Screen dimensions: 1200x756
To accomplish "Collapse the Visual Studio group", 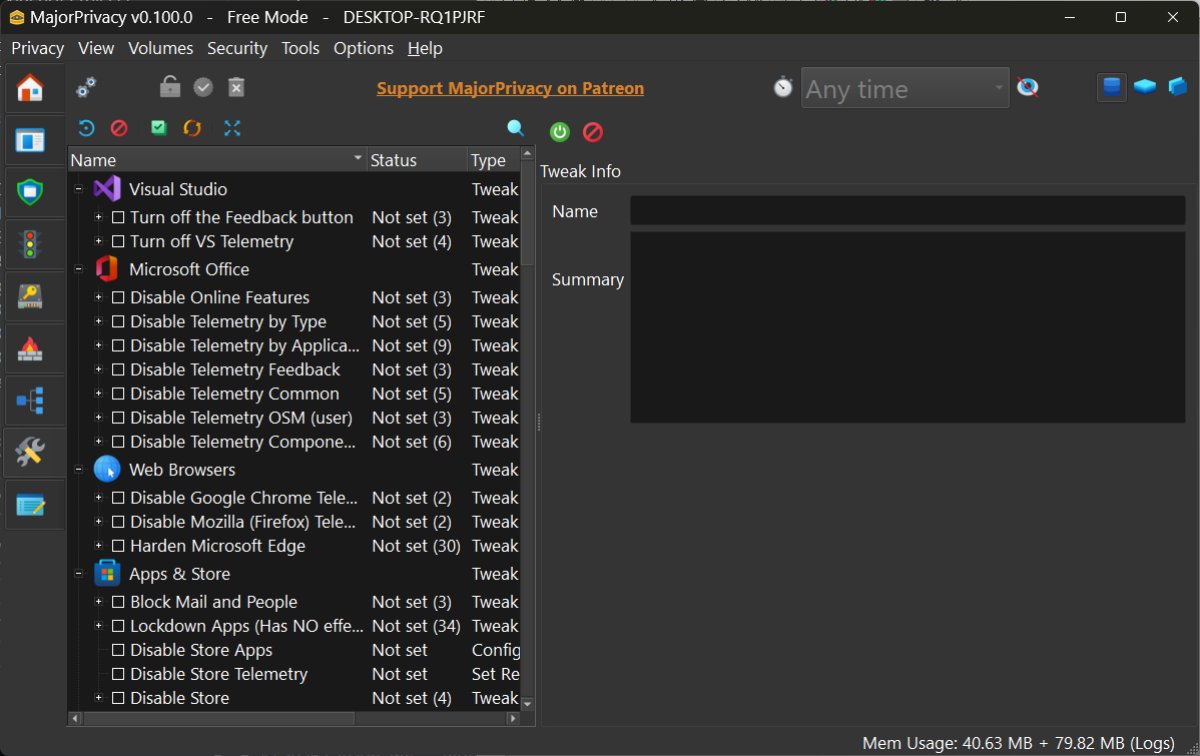I will [79, 189].
